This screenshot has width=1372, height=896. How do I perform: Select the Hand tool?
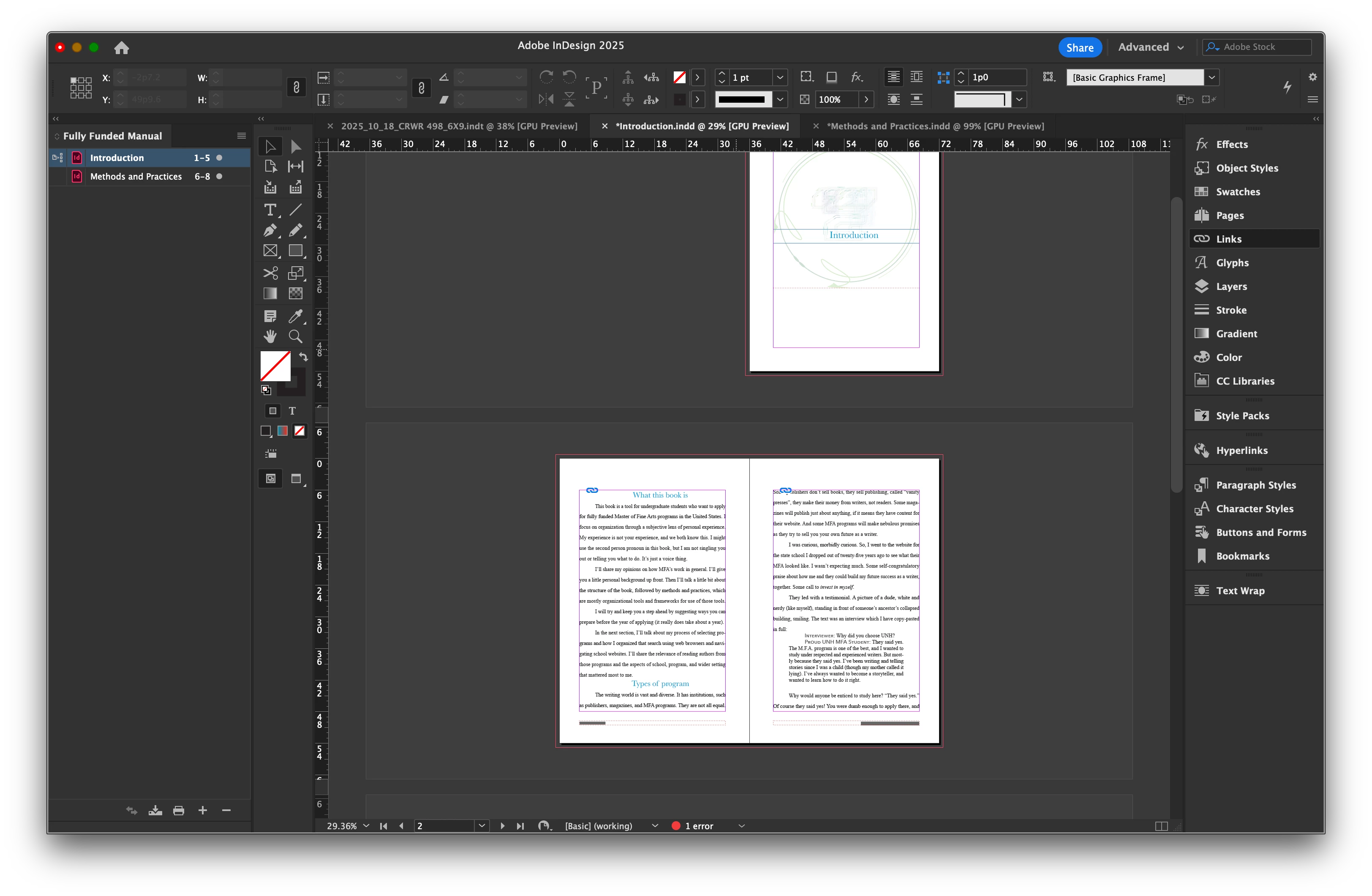click(270, 336)
